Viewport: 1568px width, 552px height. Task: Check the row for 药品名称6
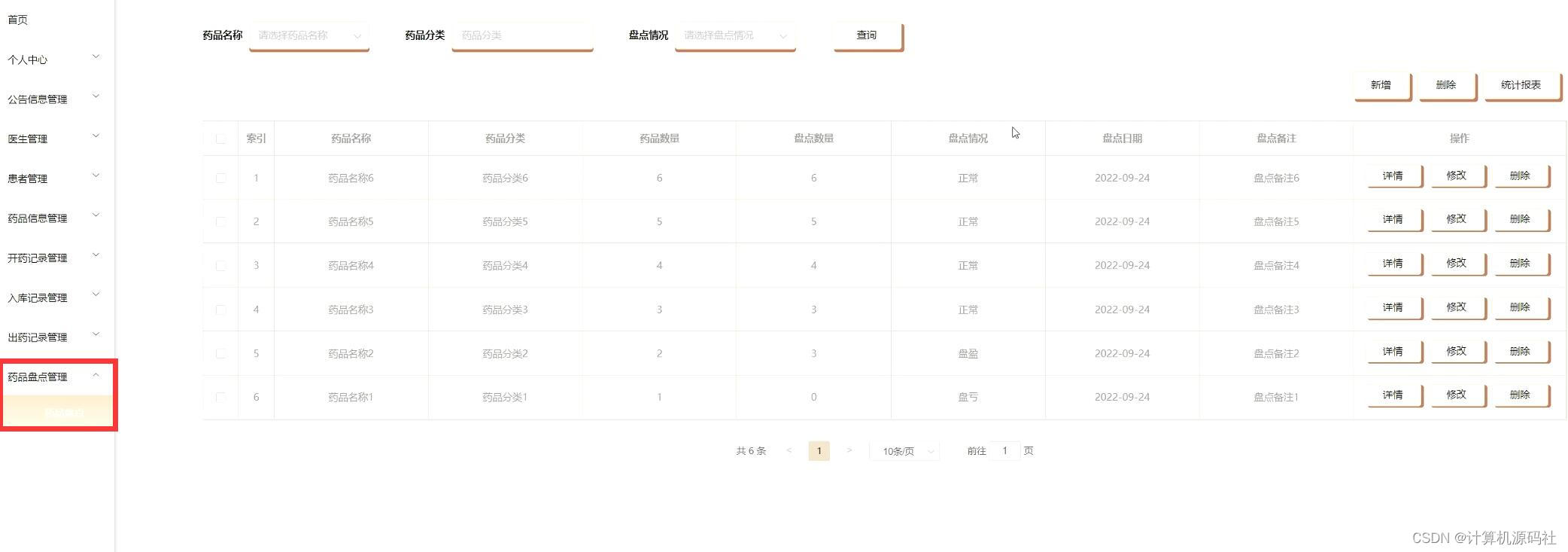tap(220, 178)
